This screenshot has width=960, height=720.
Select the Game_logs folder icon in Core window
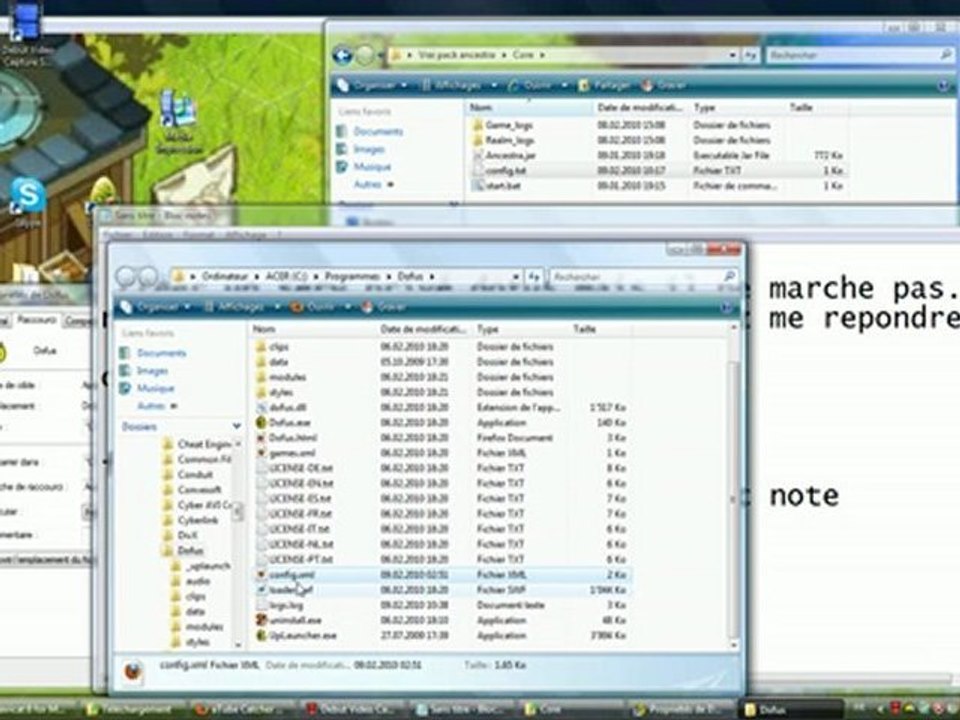pos(478,125)
